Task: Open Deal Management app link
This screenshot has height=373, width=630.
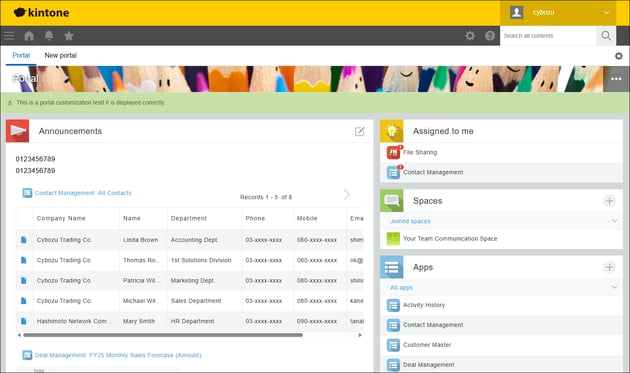Action: tap(429, 365)
